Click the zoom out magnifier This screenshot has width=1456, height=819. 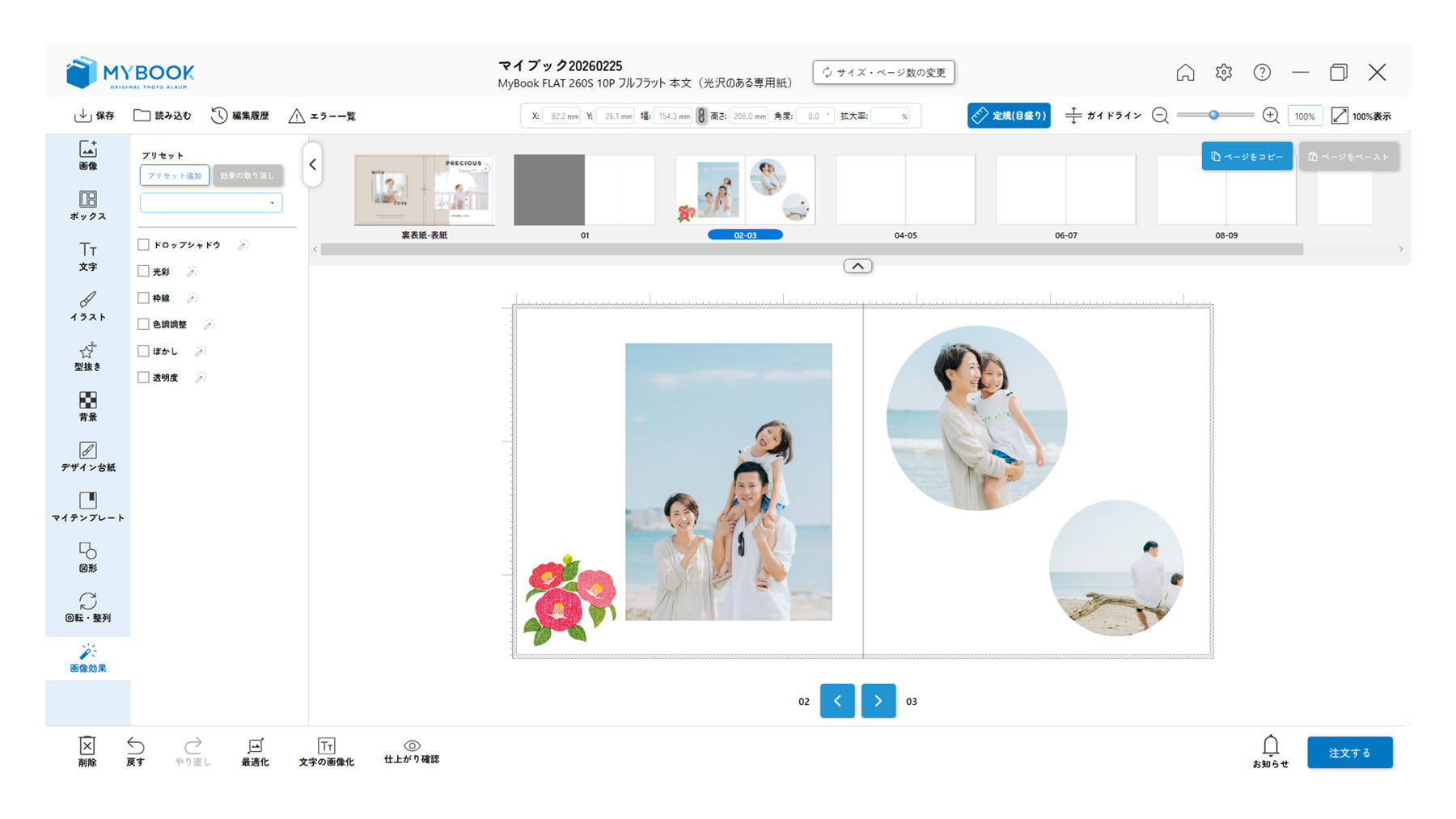coord(1160,116)
